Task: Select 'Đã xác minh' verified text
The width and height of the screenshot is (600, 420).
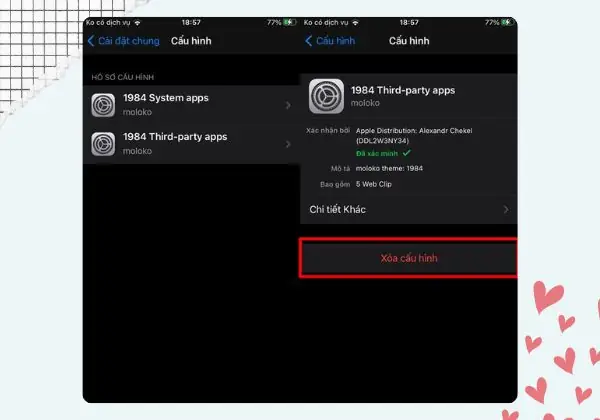Action: coord(377,153)
